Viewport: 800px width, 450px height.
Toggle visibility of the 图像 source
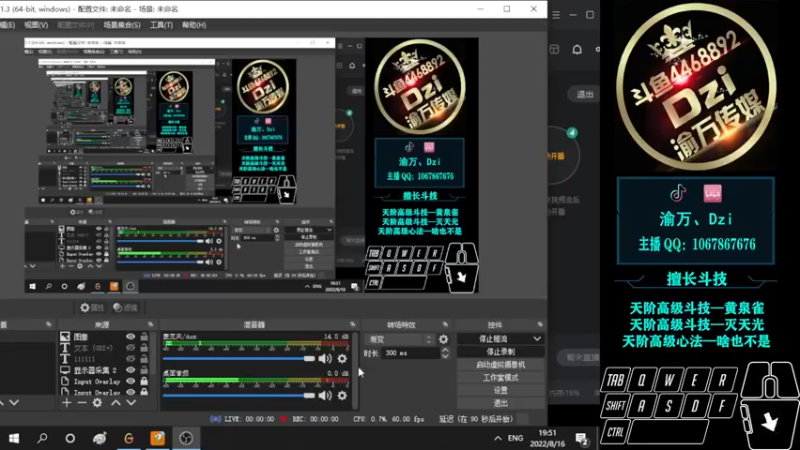131,337
